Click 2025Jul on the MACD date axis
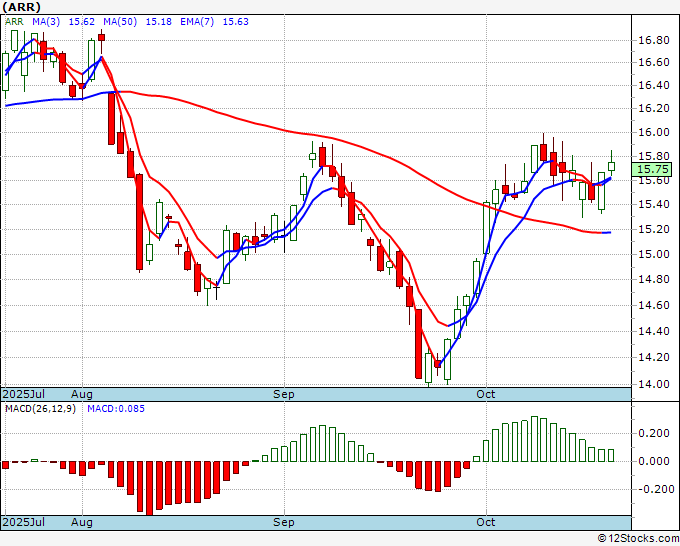 (x=24, y=522)
